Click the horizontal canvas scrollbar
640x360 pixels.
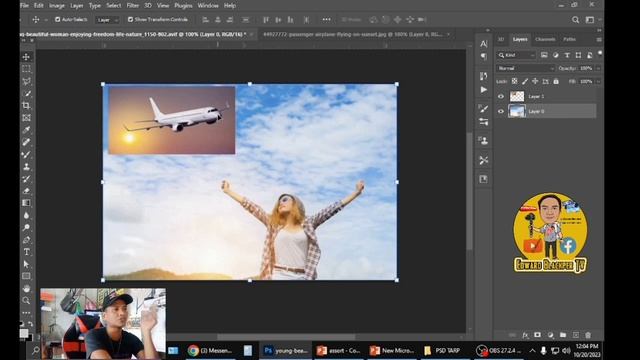(x=286, y=337)
